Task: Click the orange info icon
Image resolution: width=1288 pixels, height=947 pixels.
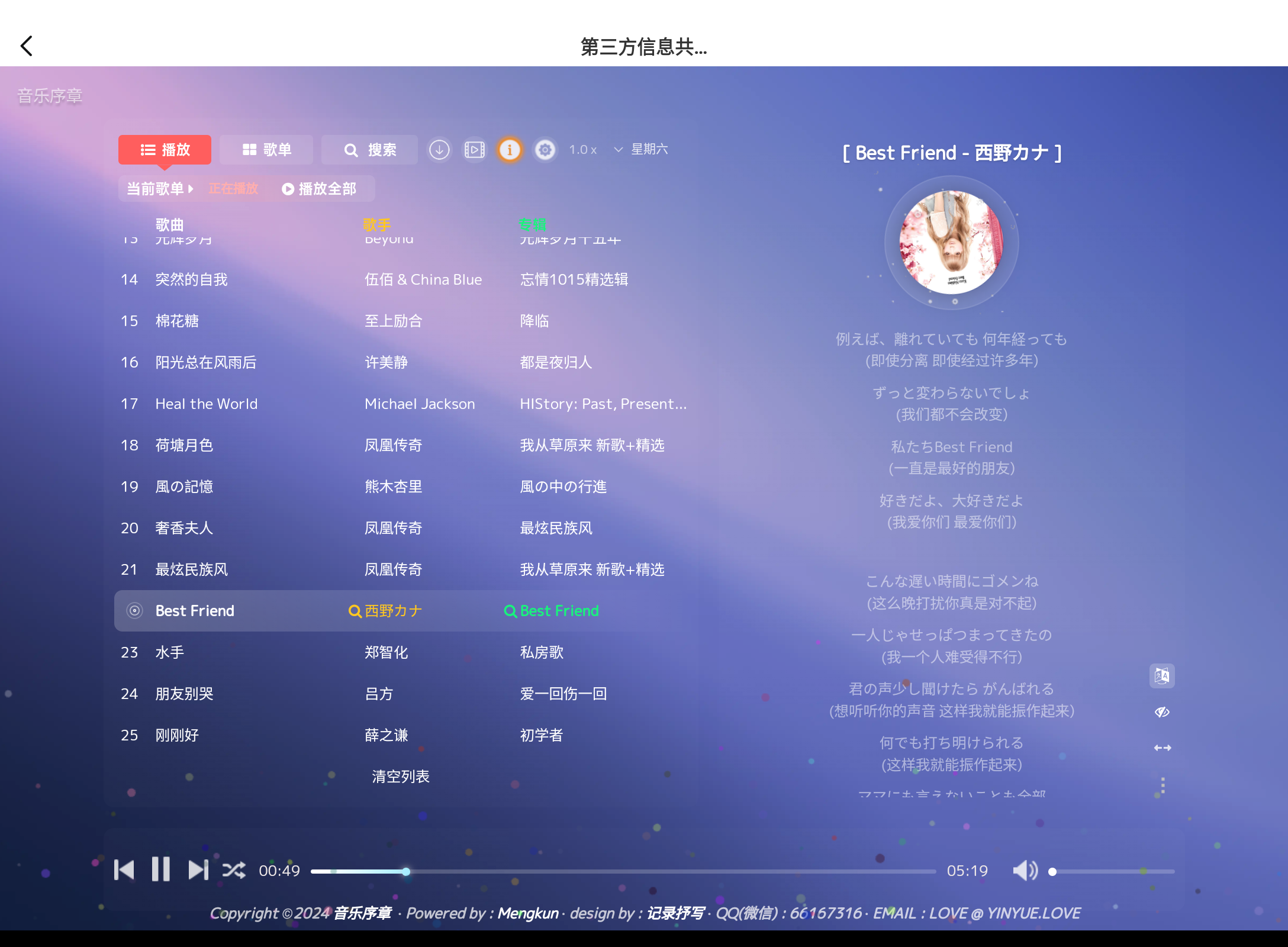Action: click(510, 150)
